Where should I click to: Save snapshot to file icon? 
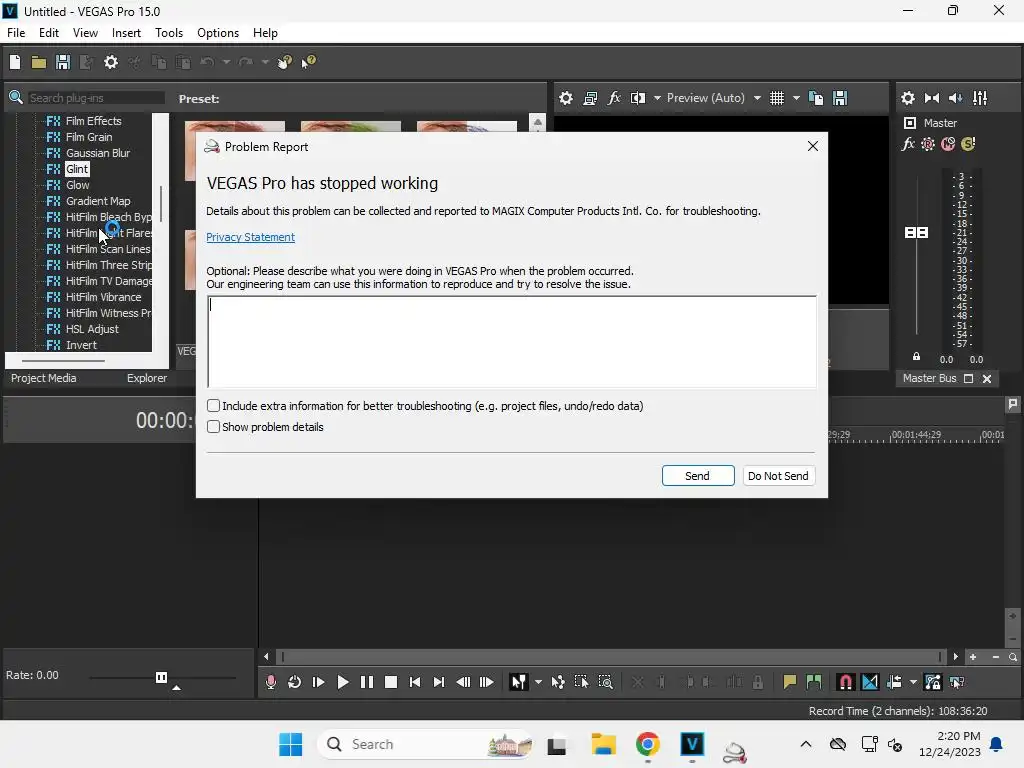[x=840, y=98]
